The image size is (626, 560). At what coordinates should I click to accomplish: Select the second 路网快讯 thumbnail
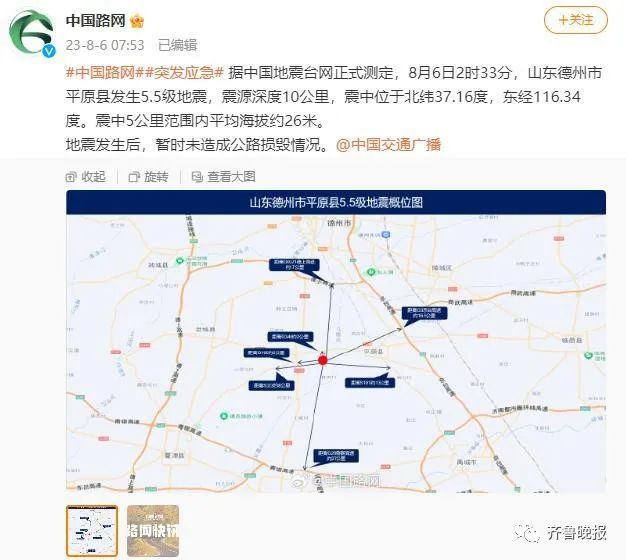153,531
